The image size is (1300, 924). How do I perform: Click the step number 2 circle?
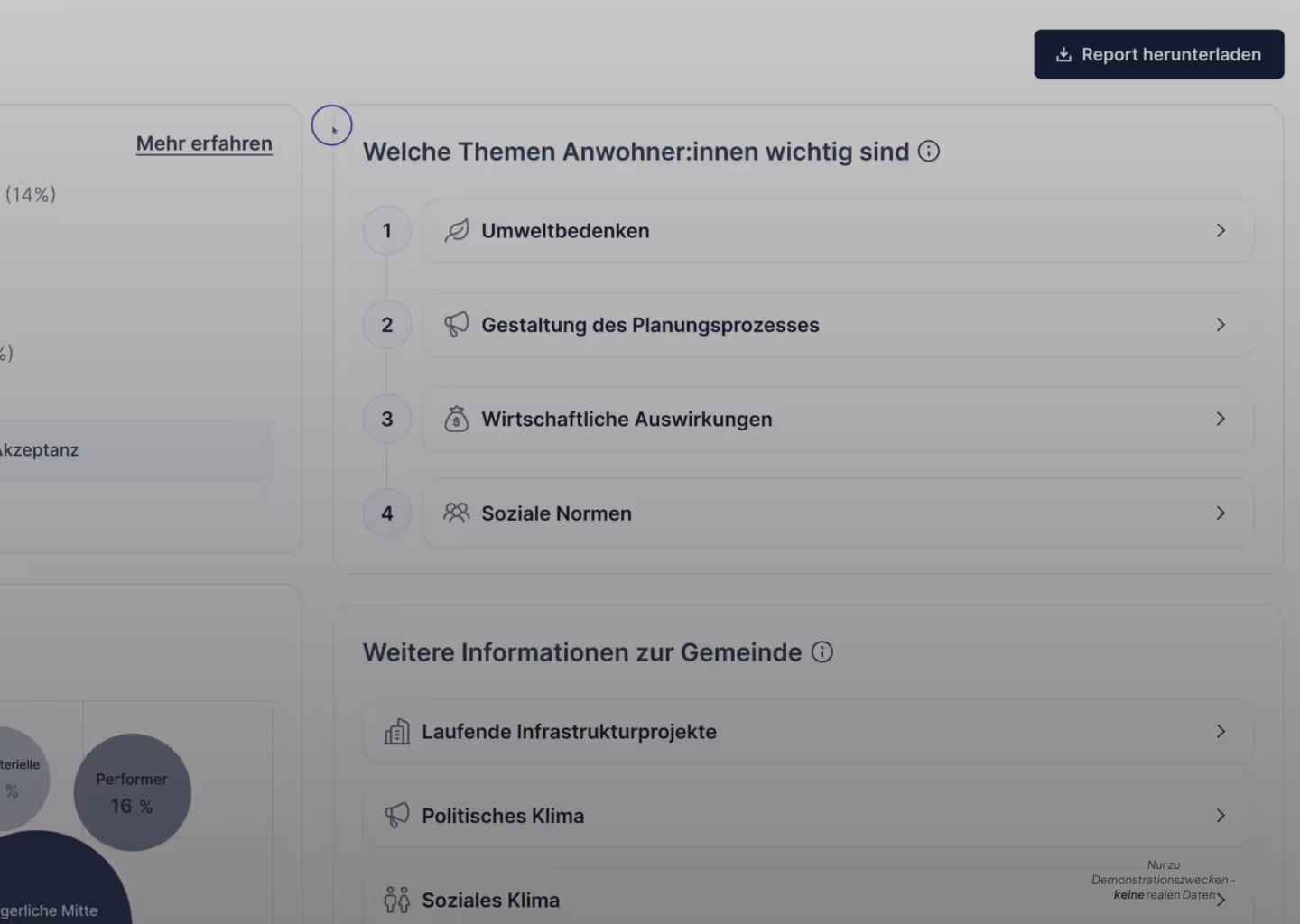click(386, 324)
